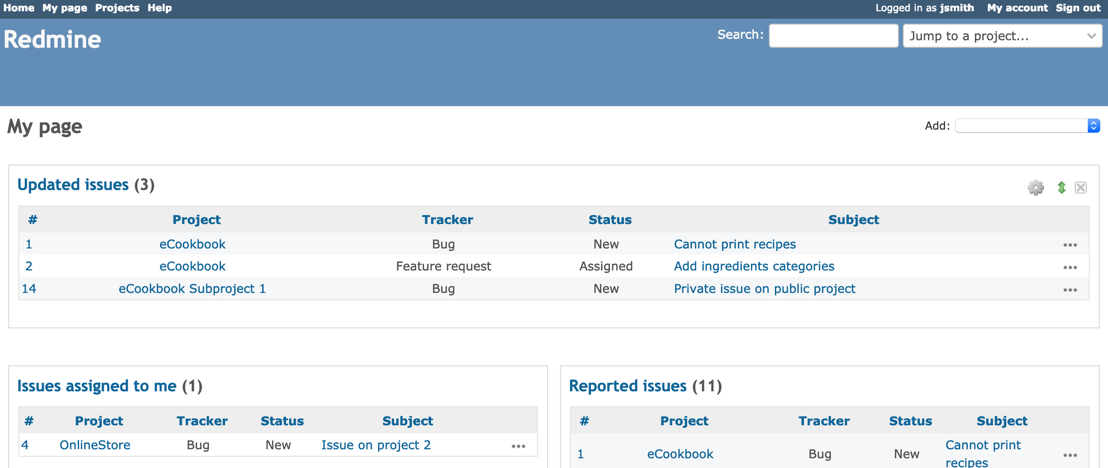Click Feature request tracker cell
The width and height of the screenshot is (1108, 468).
[444, 267]
